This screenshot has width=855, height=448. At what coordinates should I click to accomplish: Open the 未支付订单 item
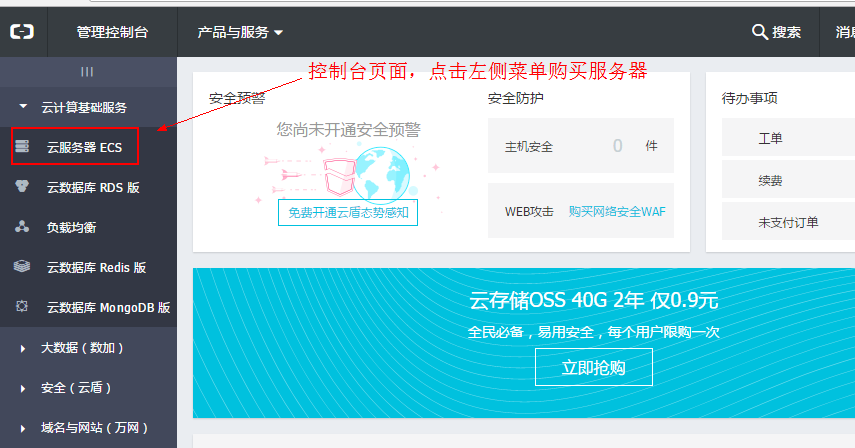click(x=788, y=222)
